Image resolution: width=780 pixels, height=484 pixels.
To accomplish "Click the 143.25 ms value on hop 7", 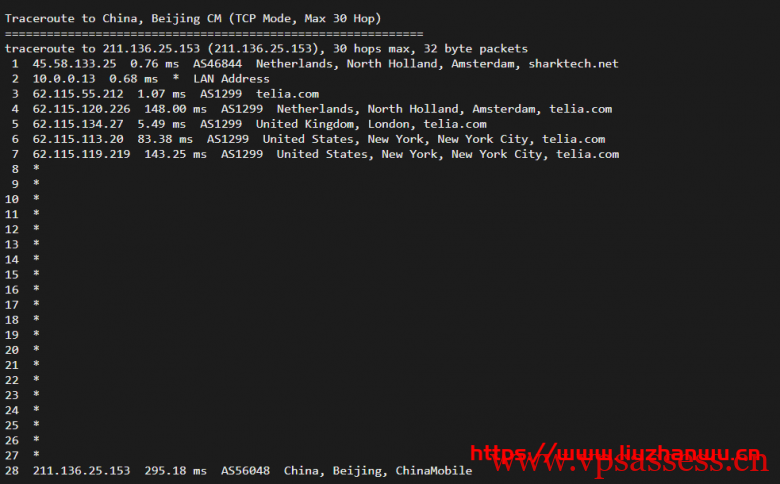I will (175, 154).
